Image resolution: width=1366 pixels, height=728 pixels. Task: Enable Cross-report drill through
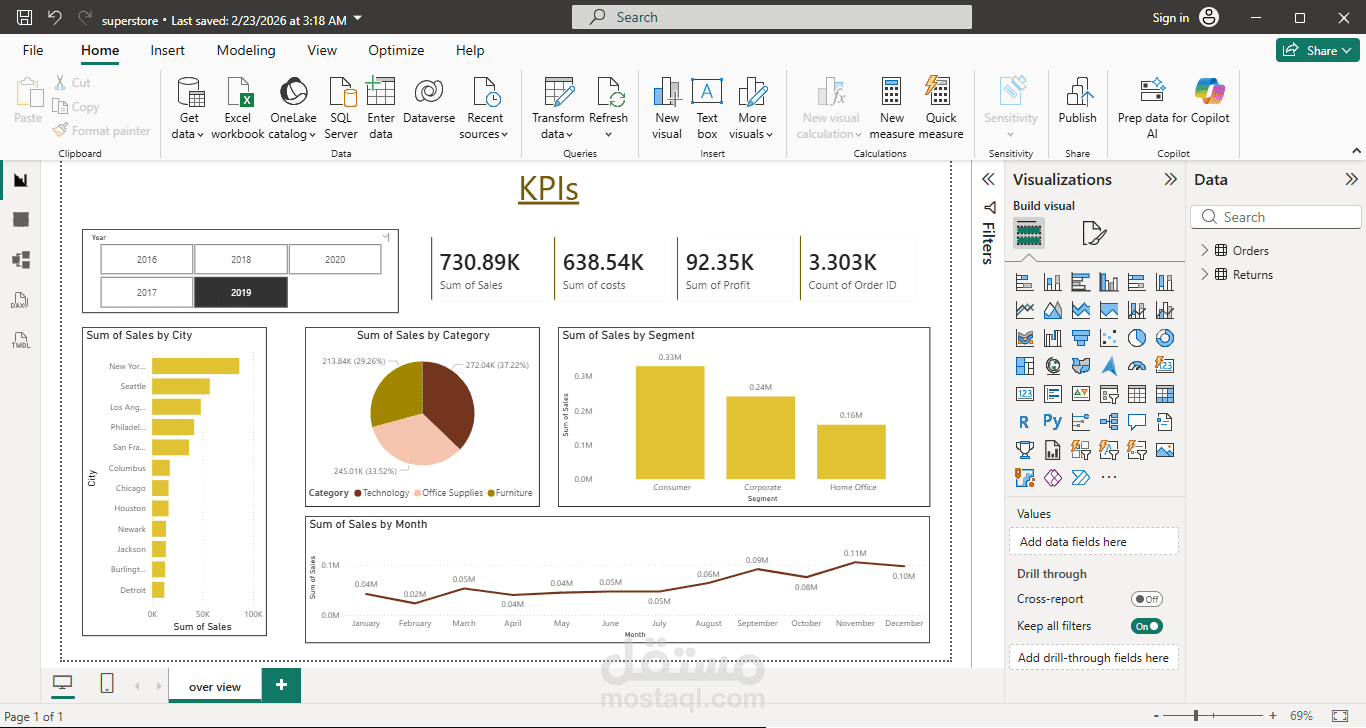click(x=1146, y=598)
